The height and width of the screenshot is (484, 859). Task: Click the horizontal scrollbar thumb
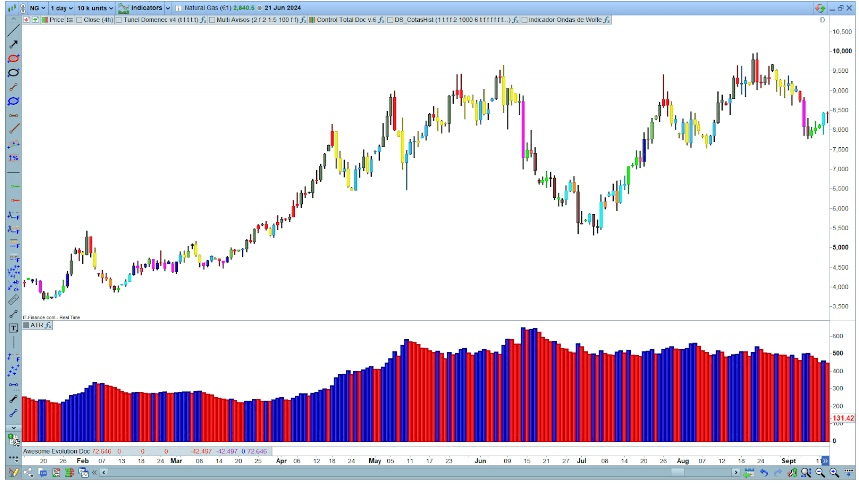click(x=678, y=472)
